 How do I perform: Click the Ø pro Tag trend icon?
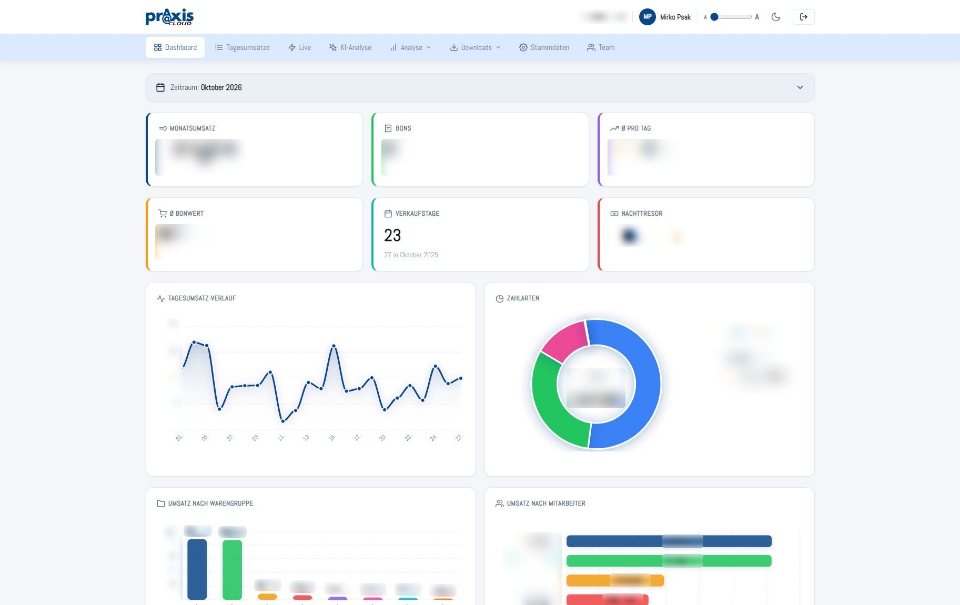pyautogui.click(x=614, y=128)
